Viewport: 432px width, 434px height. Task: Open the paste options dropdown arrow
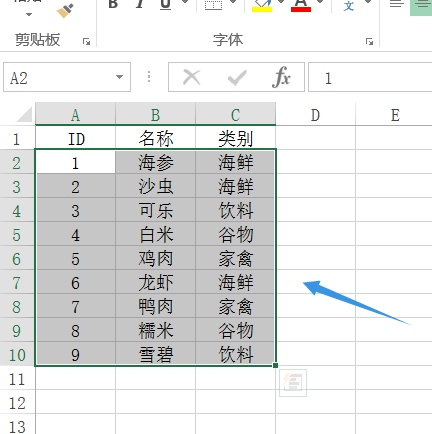[x=29, y=15]
